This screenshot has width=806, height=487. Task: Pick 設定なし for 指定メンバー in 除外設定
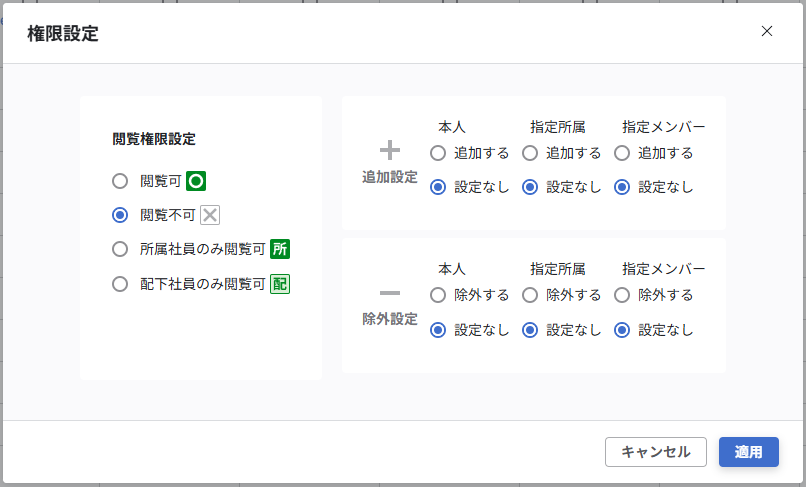[622, 329]
